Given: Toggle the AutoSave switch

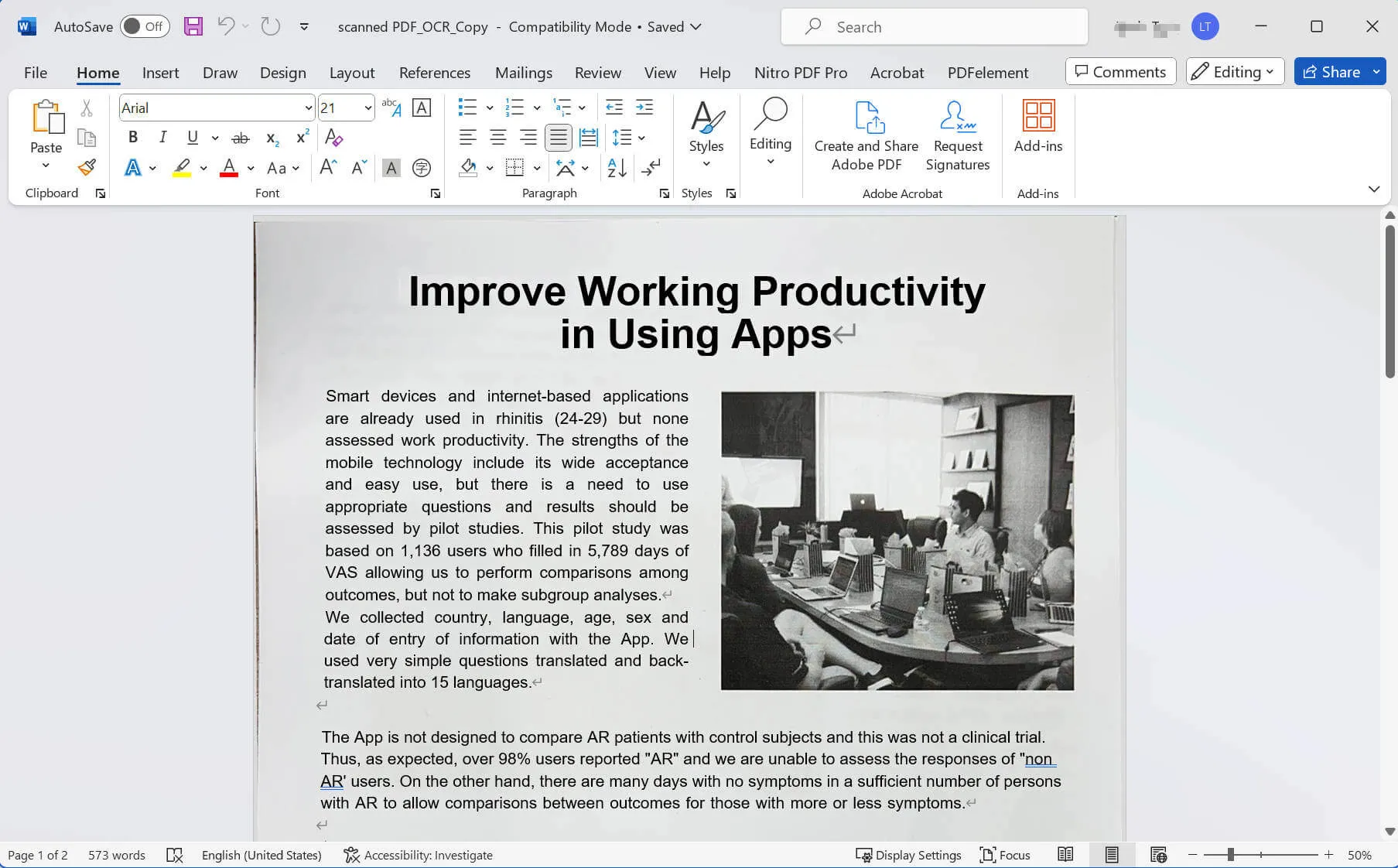Looking at the screenshot, I should 145,26.
